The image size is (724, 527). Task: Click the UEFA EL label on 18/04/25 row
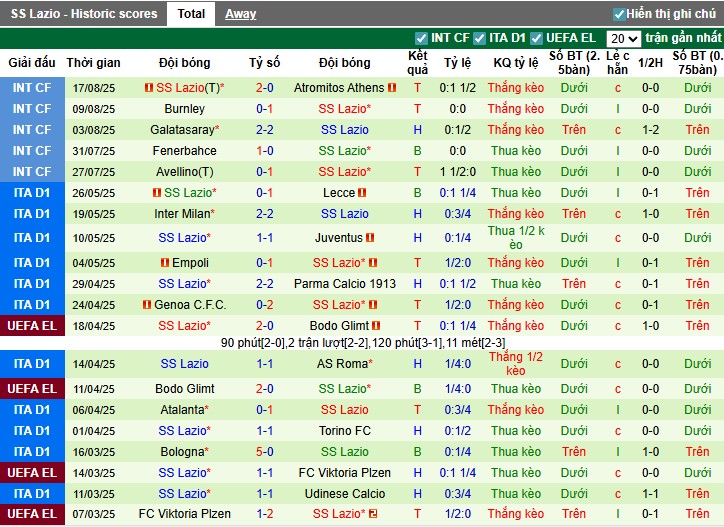[31, 326]
